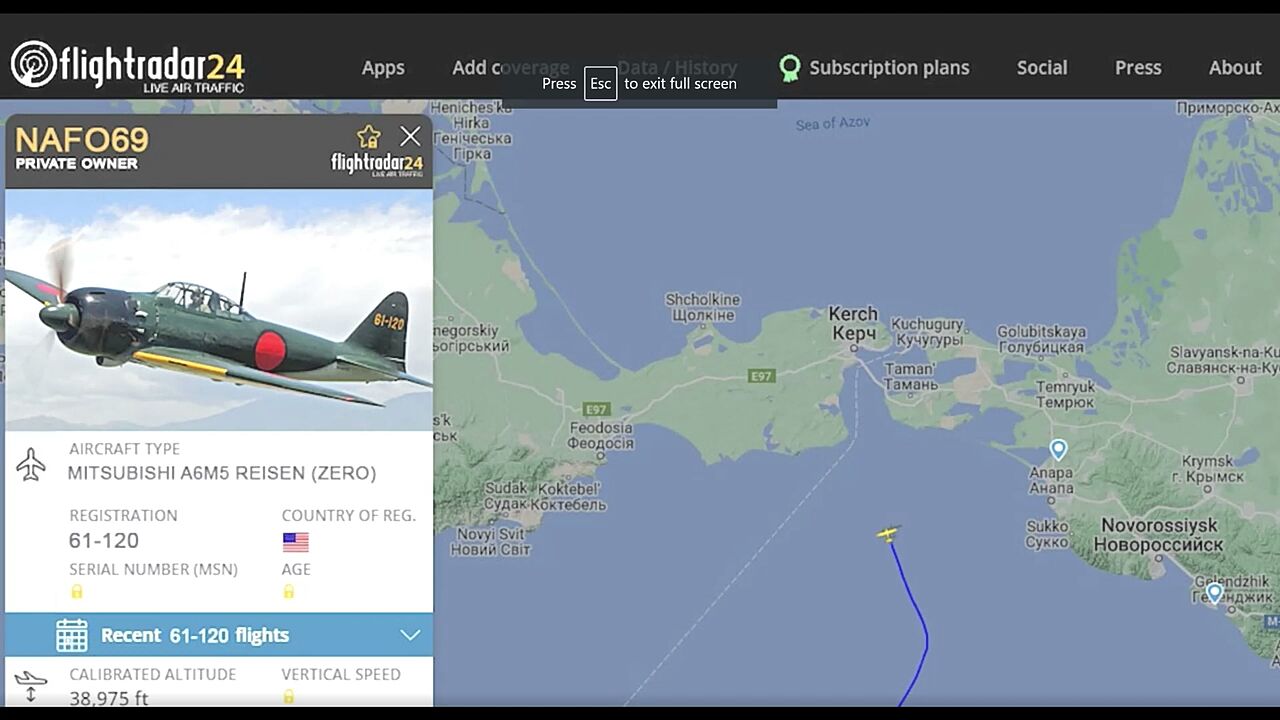This screenshot has width=1280, height=720.
Task: Open the Subscription plans menu
Action: coord(889,68)
